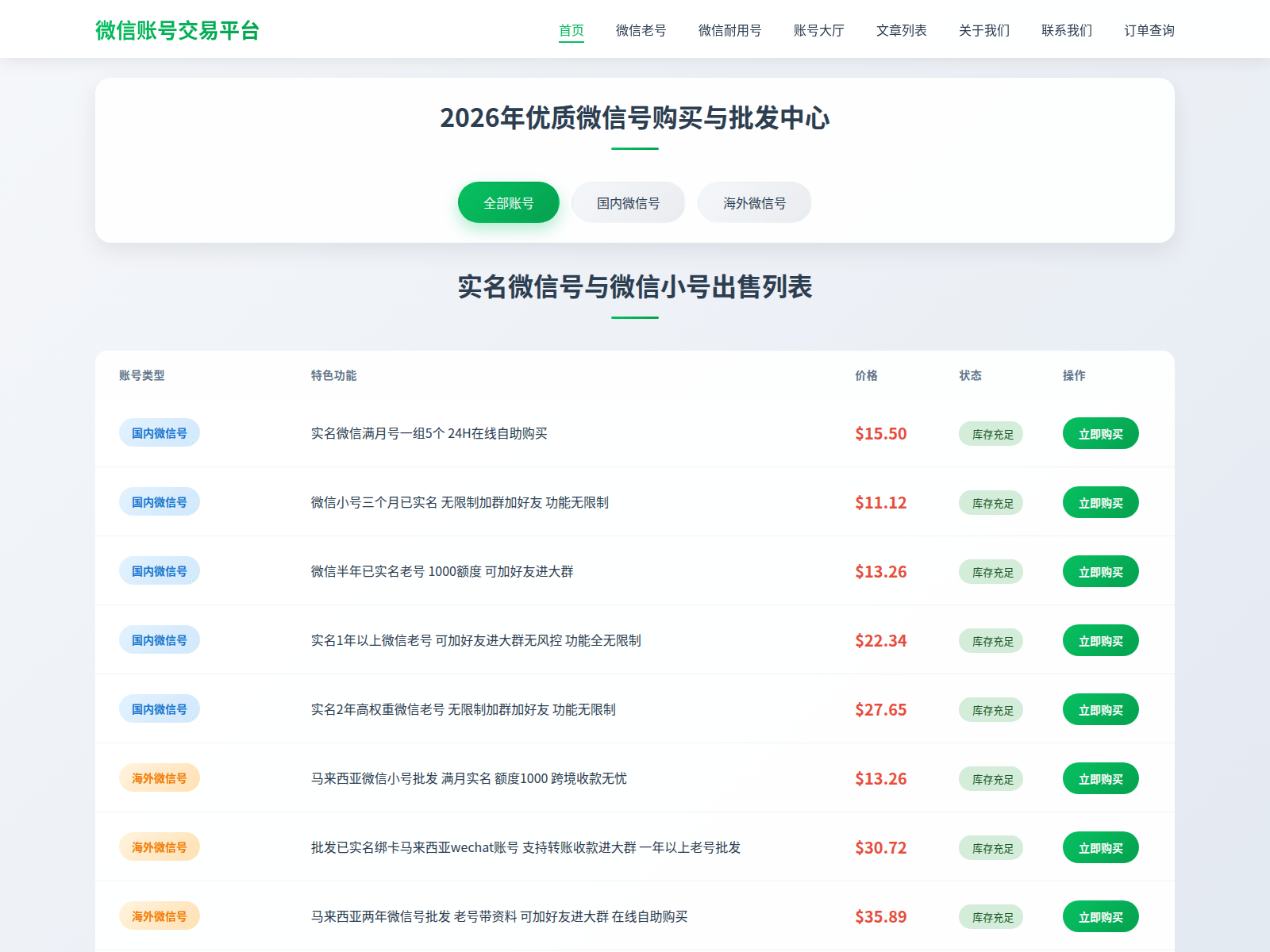Click 立即购买 for 马来西亚微信小号批发 row

click(1100, 778)
